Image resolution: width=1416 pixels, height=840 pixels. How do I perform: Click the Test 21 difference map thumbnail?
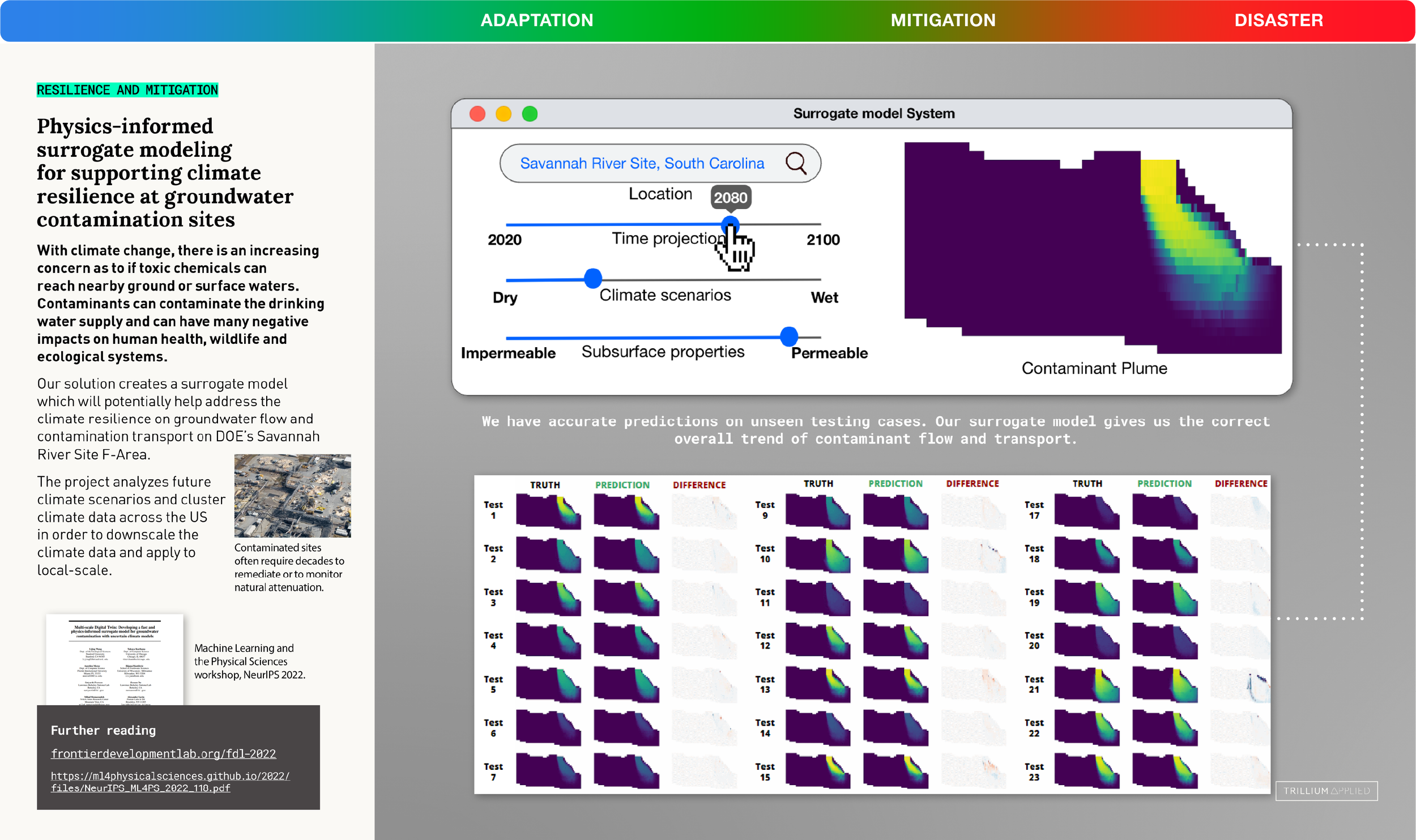pyautogui.click(x=1240, y=685)
